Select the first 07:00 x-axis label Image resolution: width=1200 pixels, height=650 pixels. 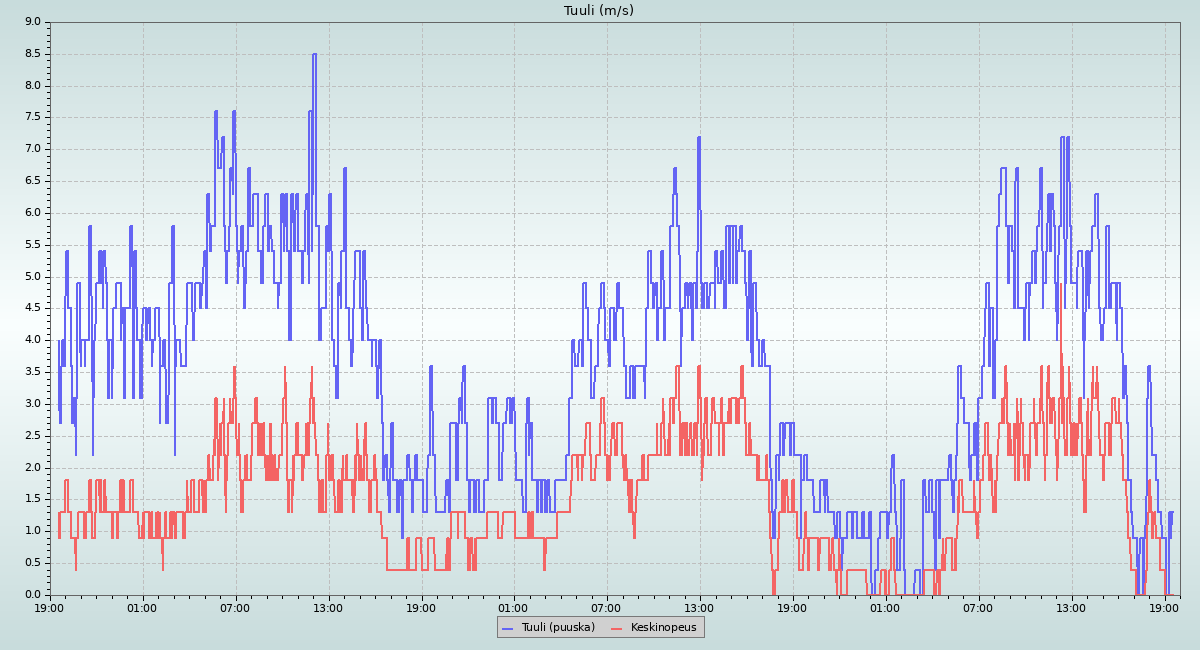coord(235,607)
